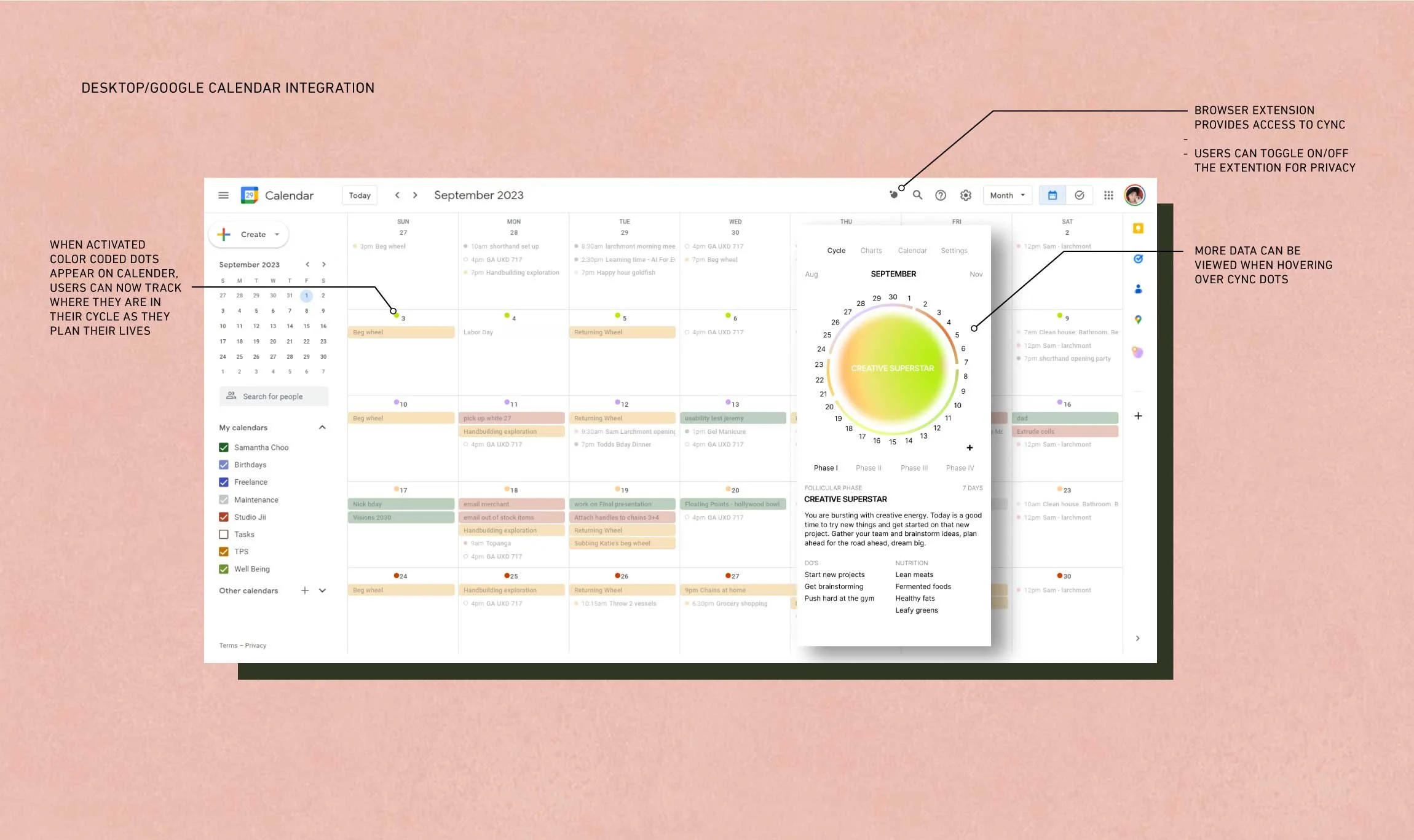Switch to the Tasks checkmark view
Viewport: 1414px width, 840px height.
click(1080, 195)
